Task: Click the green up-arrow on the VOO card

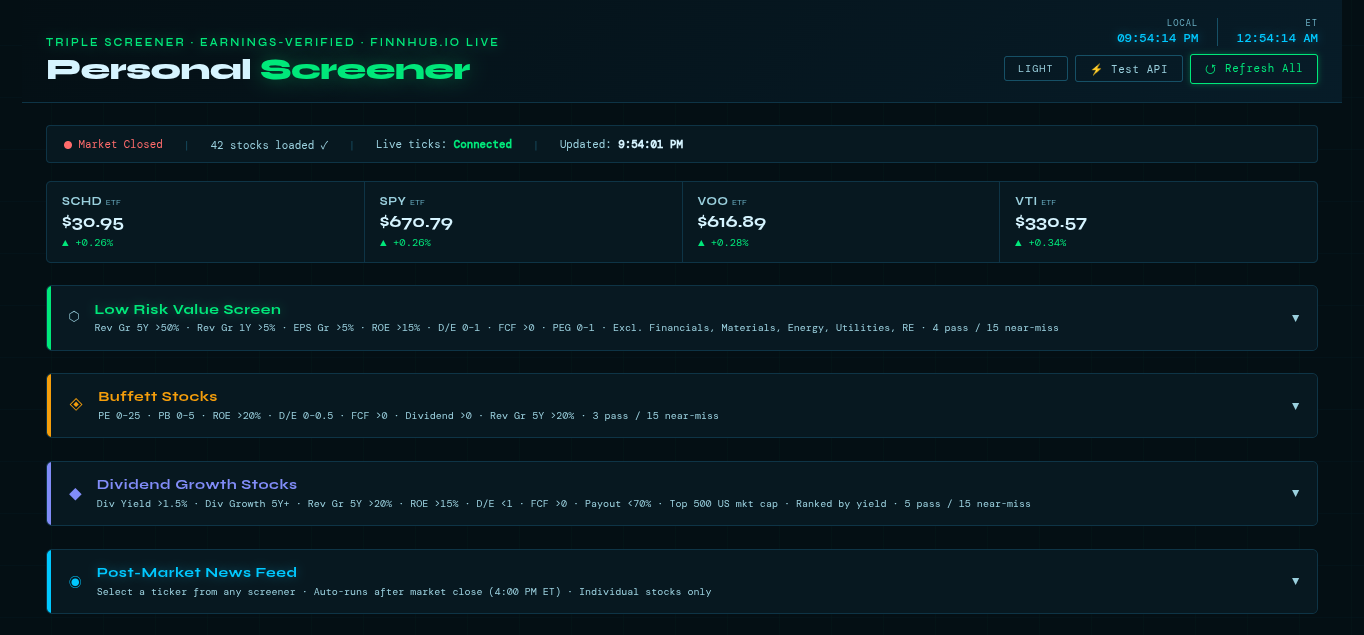Action: (x=701, y=242)
